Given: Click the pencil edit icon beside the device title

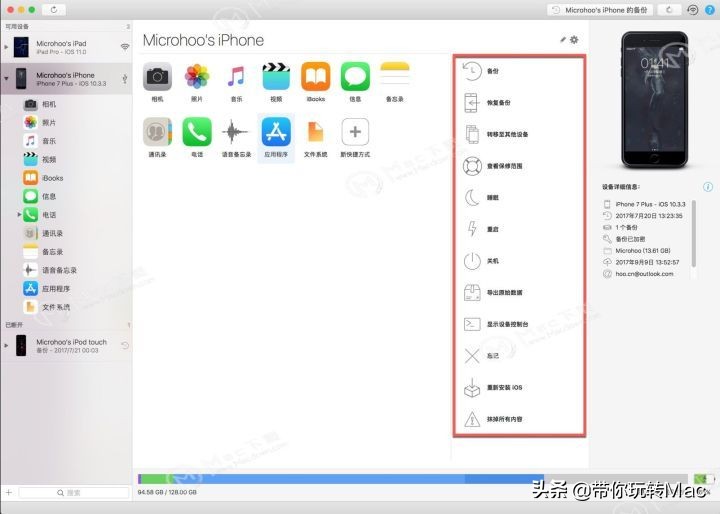Looking at the screenshot, I should pyautogui.click(x=562, y=40).
